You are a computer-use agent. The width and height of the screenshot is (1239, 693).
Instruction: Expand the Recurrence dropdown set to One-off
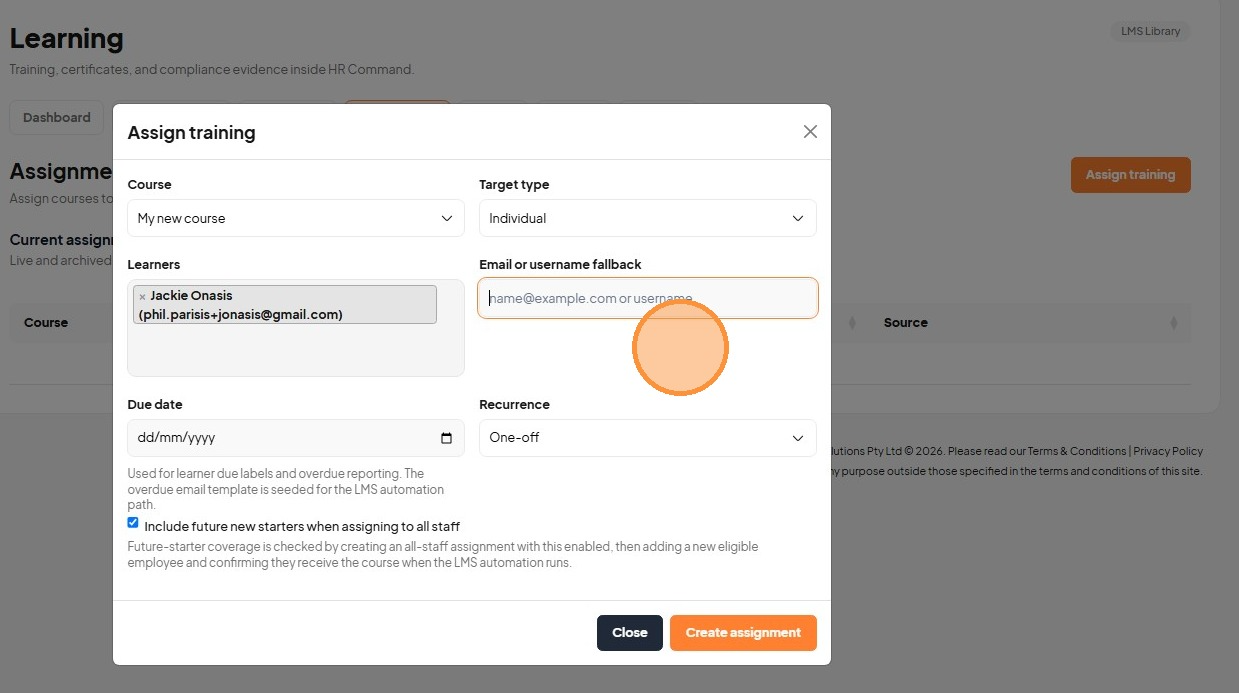coord(648,437)
